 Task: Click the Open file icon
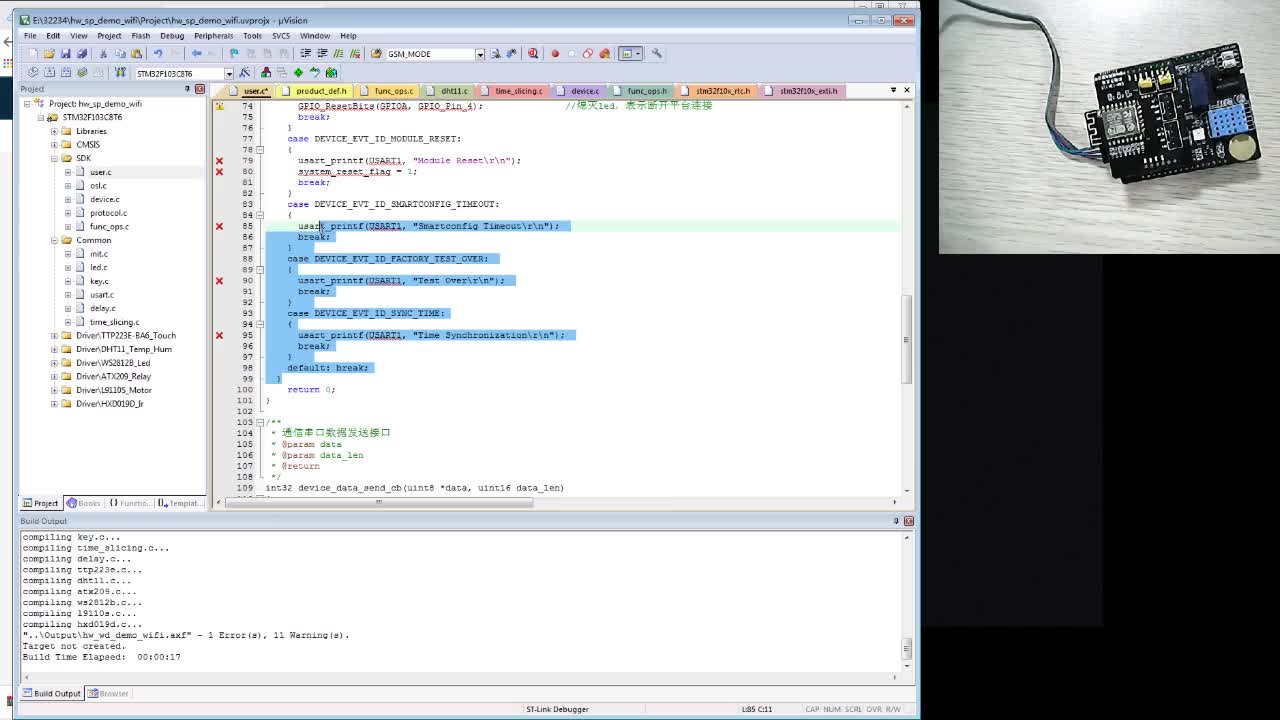tap(49, 54)
